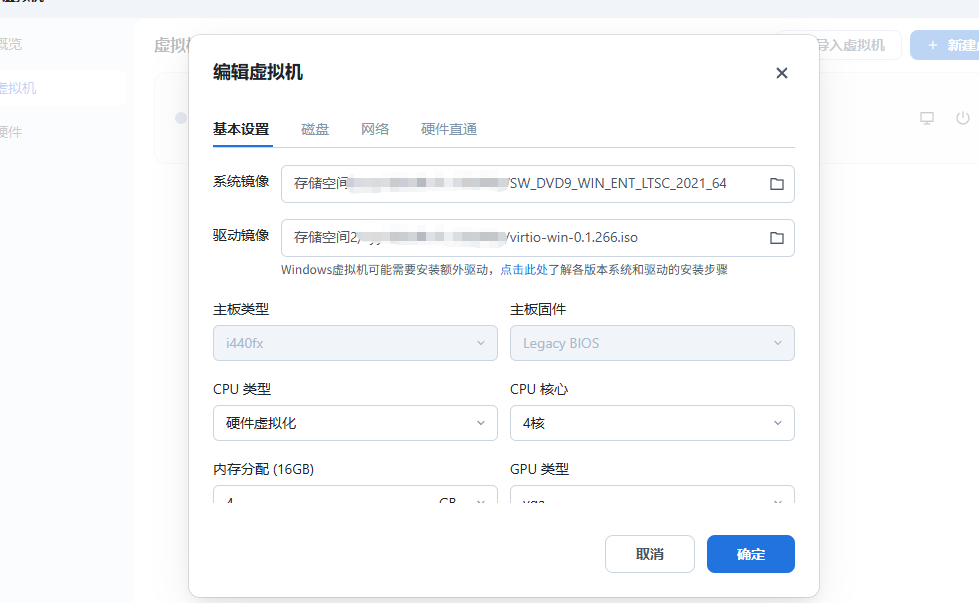The width and height of the screenshot is (979, 603).
Task: Select the 基本设置 tab
Action: pyautogui.click(x=241, y=129)
